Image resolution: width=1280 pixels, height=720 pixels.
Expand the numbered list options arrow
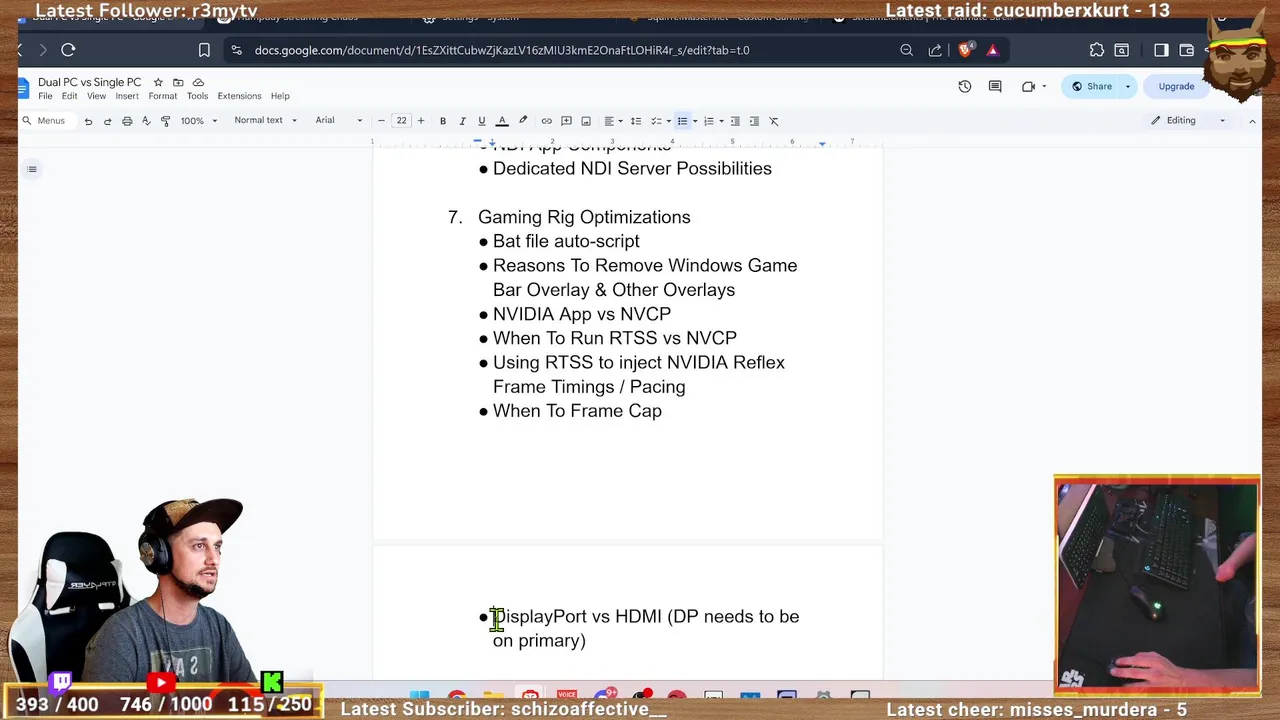(x=721, y=121)
